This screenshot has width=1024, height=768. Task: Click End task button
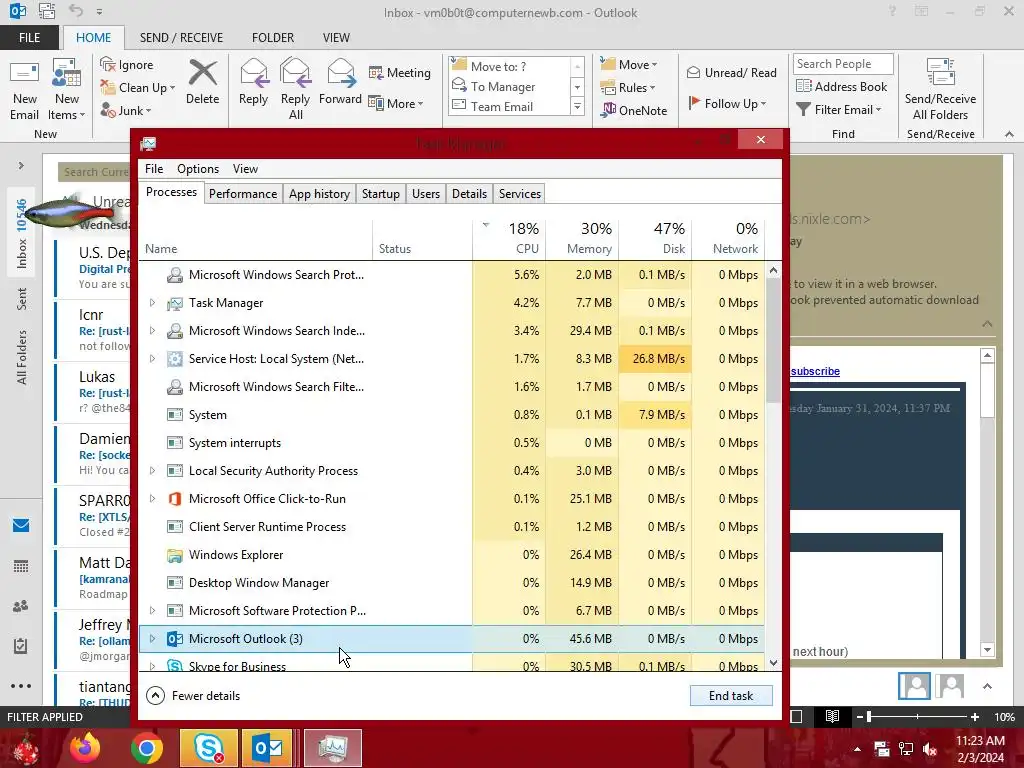point(731,696)
